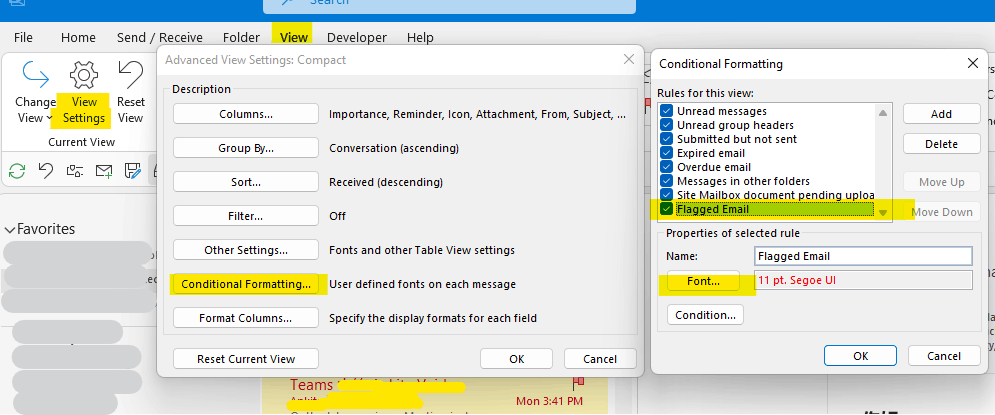
Task: Close the Advanced View Settings dialog
Action: pyautogui.click(x=629, y=60)
